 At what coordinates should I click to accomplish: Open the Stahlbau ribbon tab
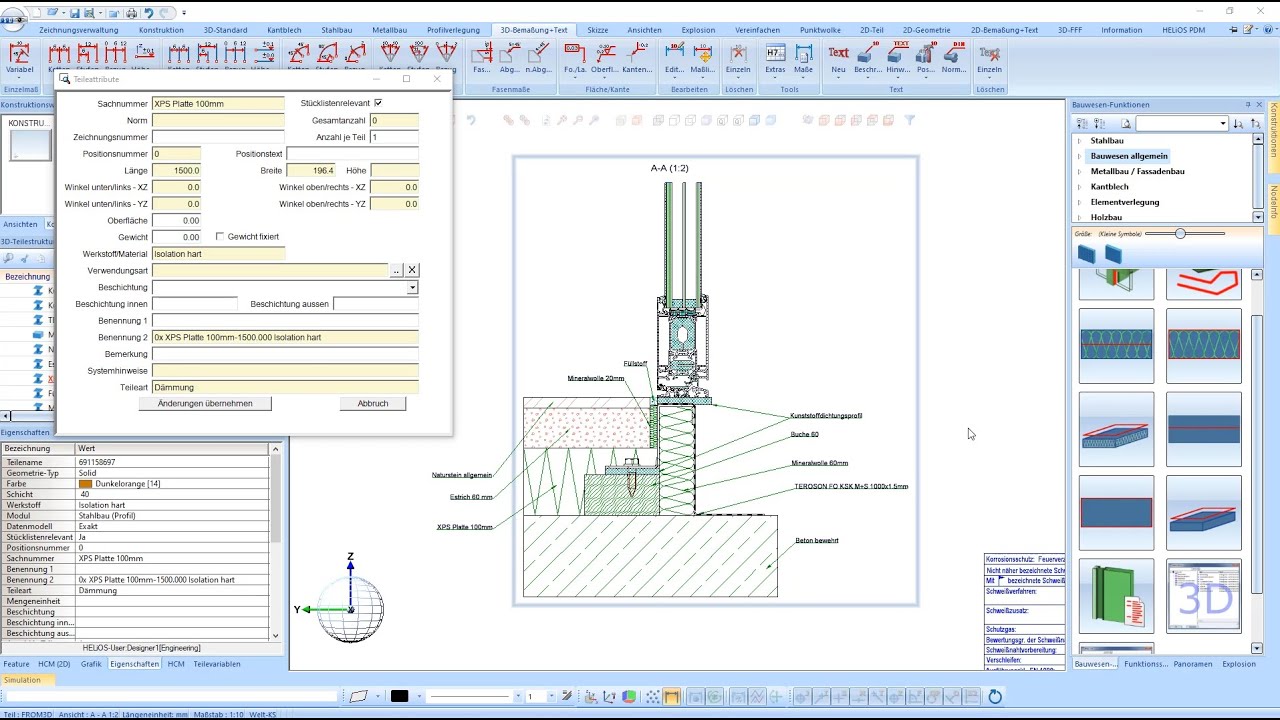click(x=337, y=30)
